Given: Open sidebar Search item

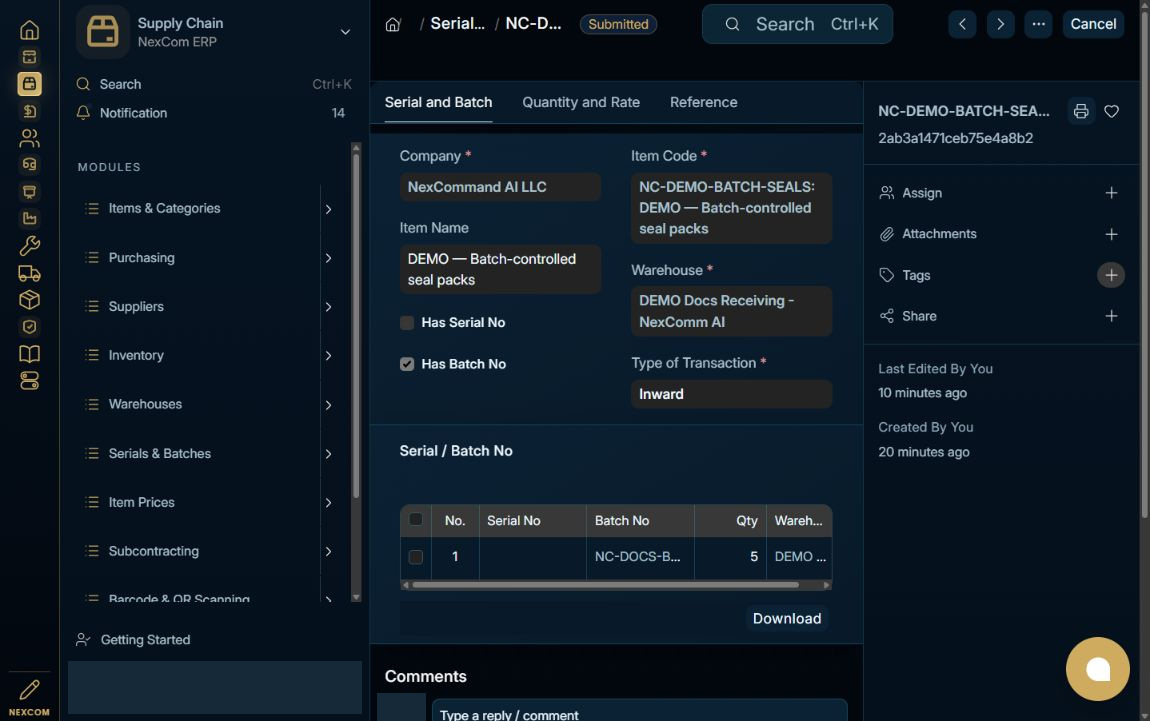Looking at the screenshot, I should [213, 84].
